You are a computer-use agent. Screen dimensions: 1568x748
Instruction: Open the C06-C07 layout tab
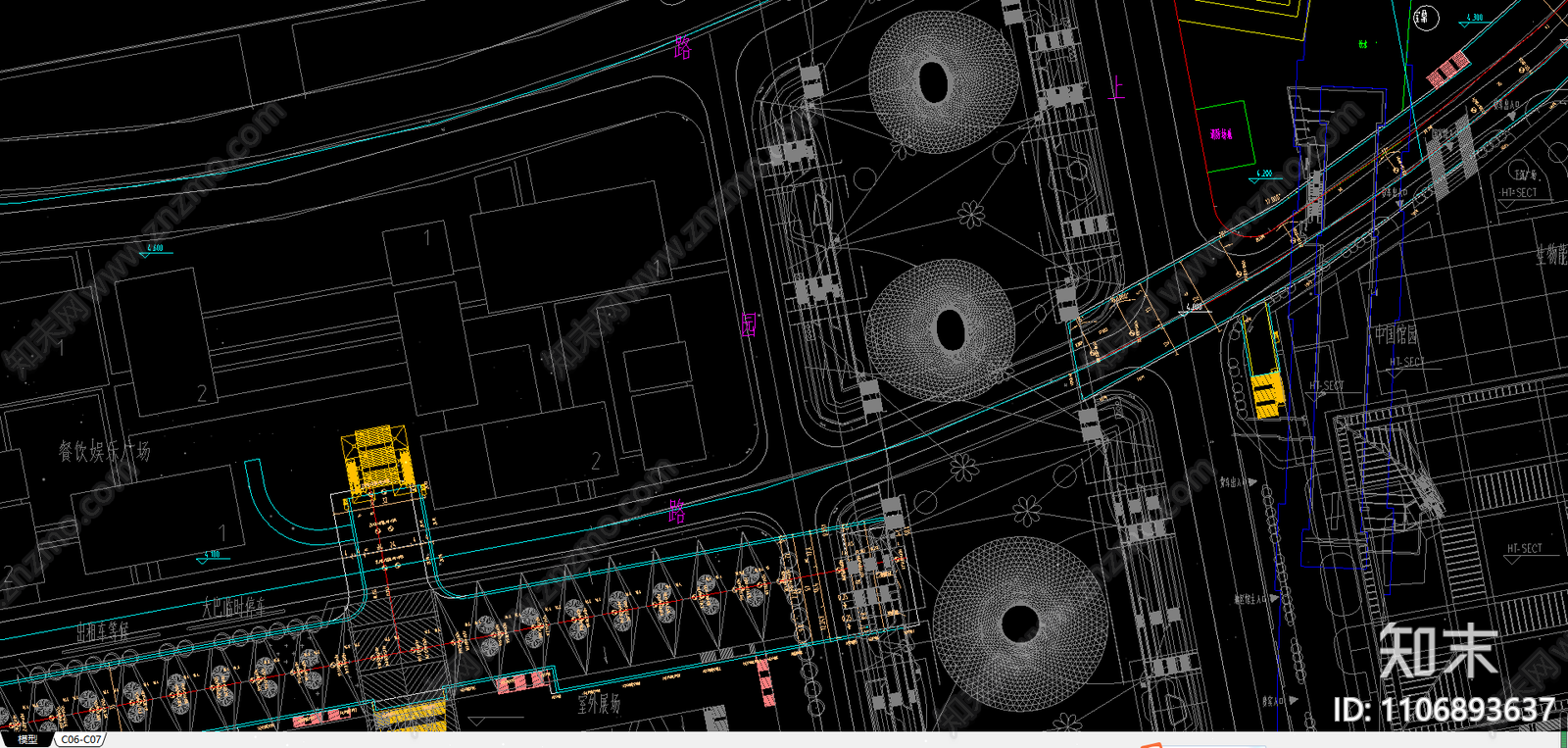coord(80,740)
